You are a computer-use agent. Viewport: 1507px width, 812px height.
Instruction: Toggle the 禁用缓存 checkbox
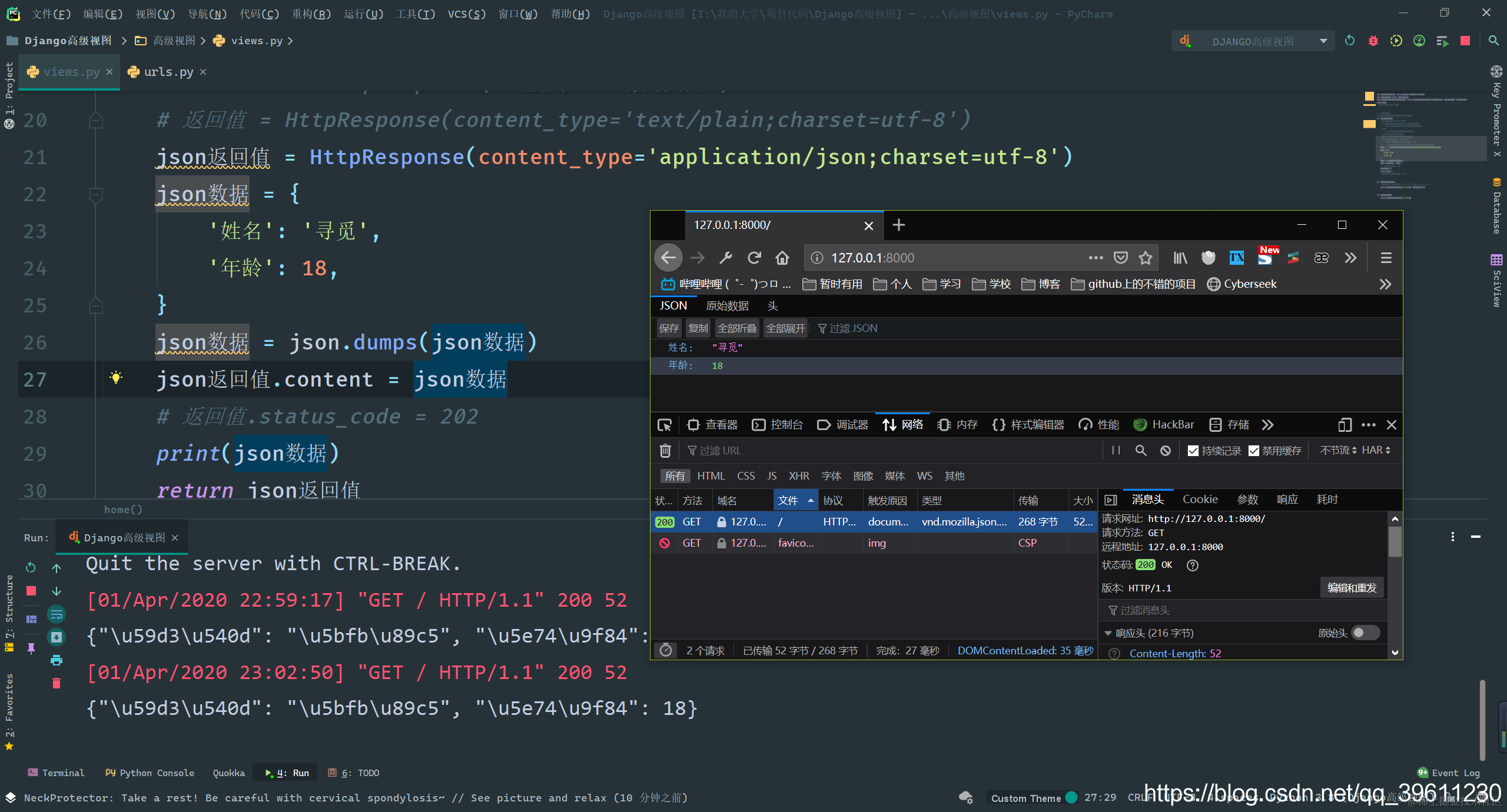(1254, 451)
